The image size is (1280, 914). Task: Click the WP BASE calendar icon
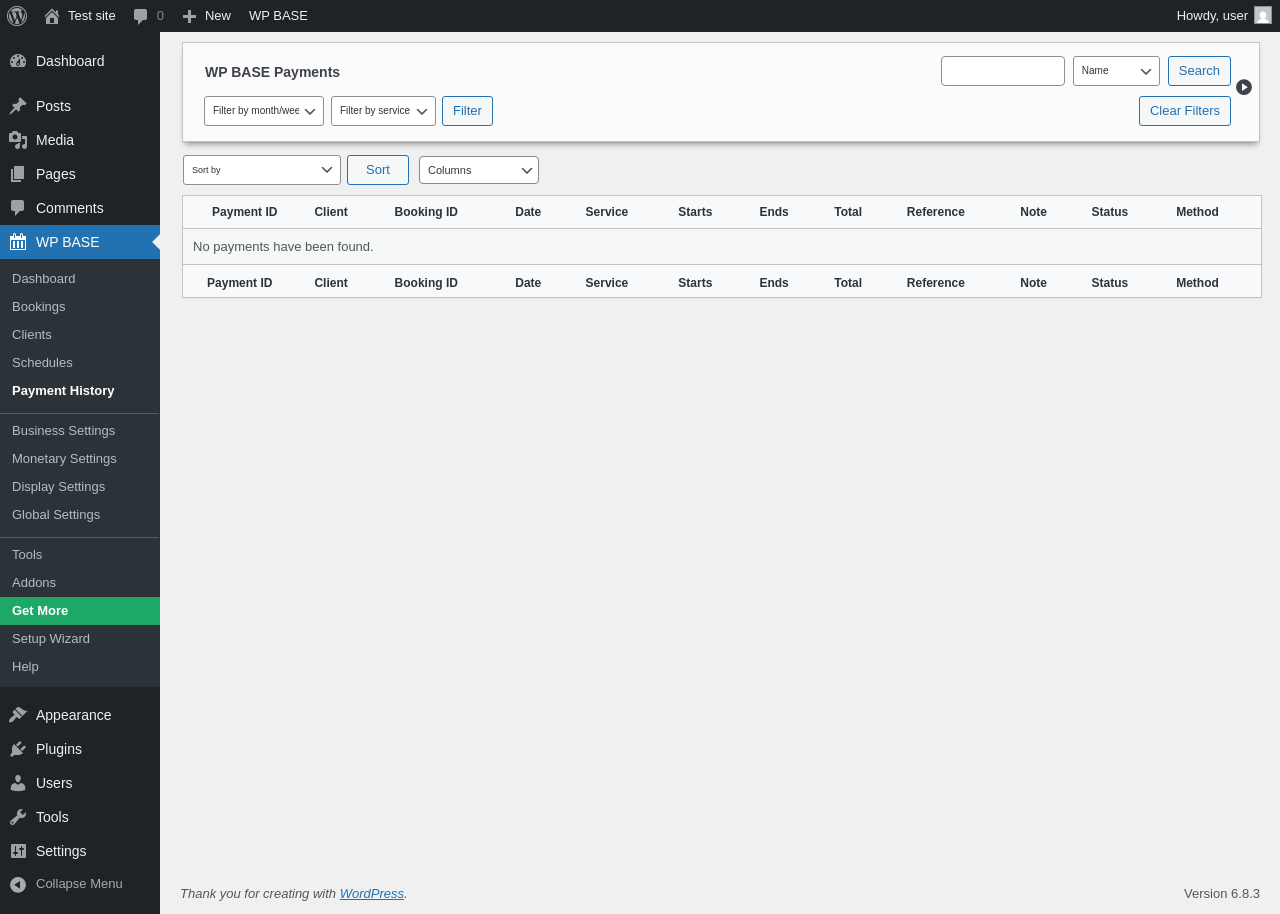tap(18, 242)
